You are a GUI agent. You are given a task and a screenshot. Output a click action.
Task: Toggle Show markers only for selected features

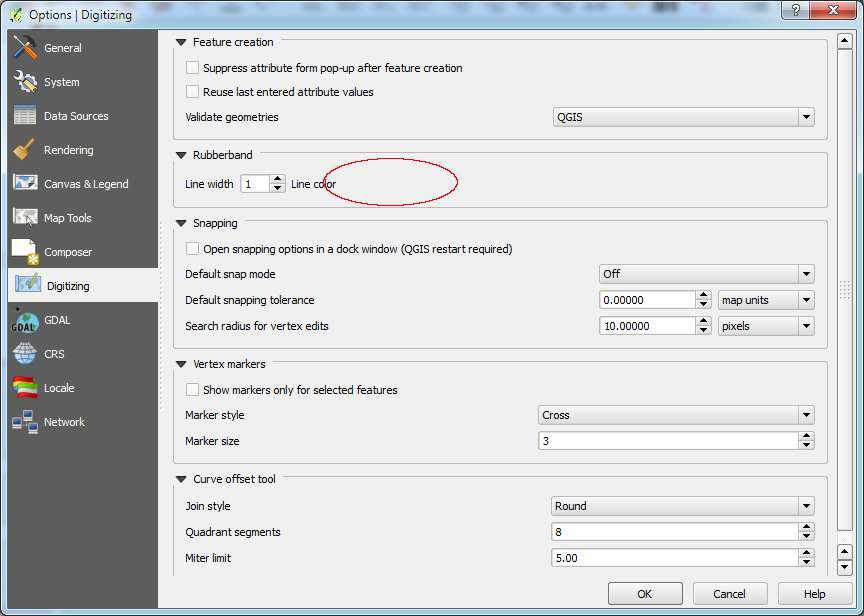[192, 390]
